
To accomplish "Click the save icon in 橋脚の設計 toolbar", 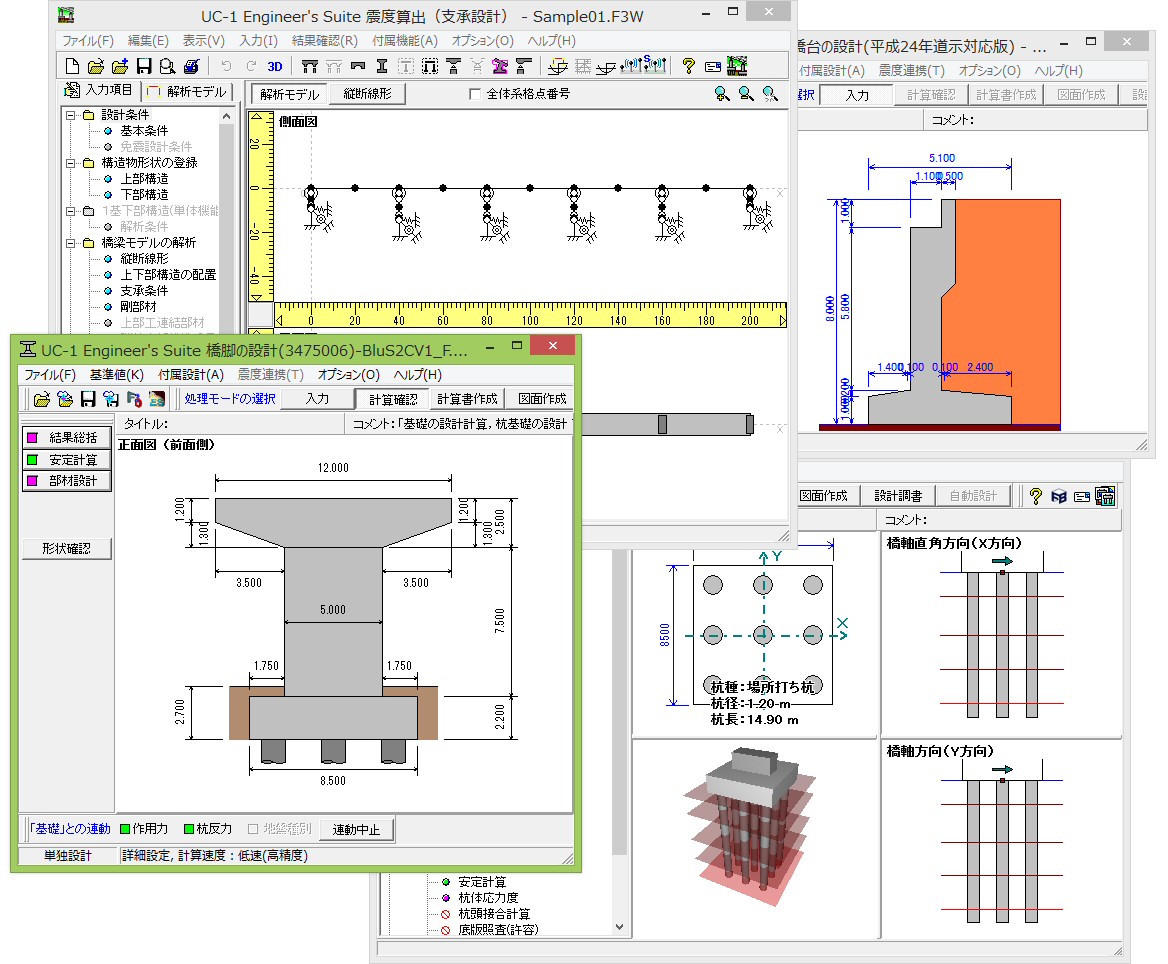I will (x=88, y=399).
